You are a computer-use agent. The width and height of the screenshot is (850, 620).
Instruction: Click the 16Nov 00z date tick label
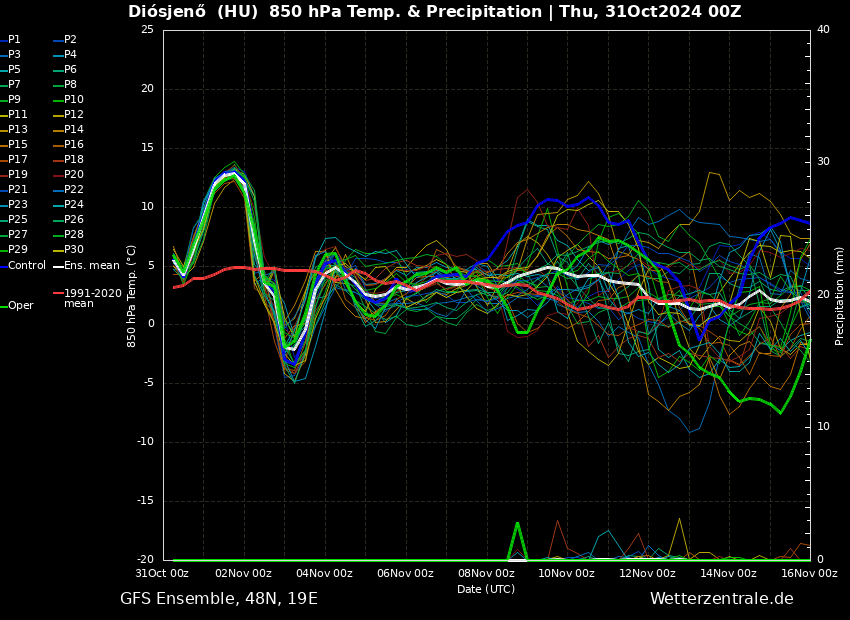(808, 574)
